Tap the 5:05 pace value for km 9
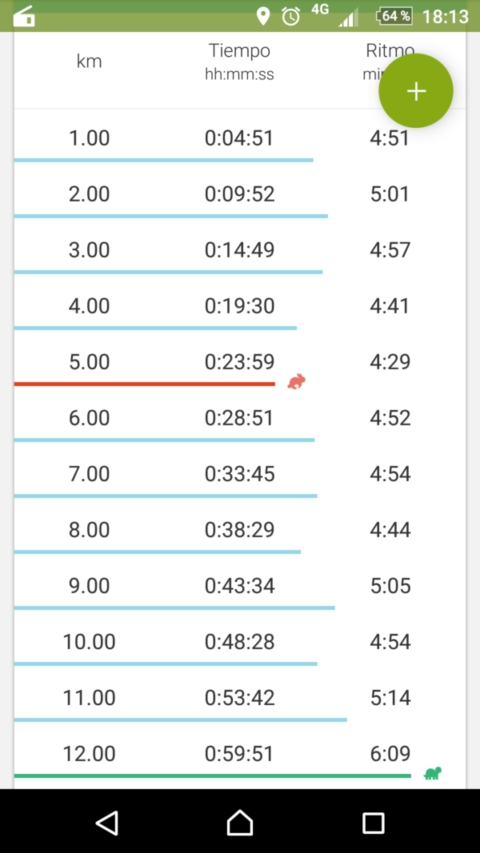The height and width of the screenshot is (853, 480). [x=390, y=586]
